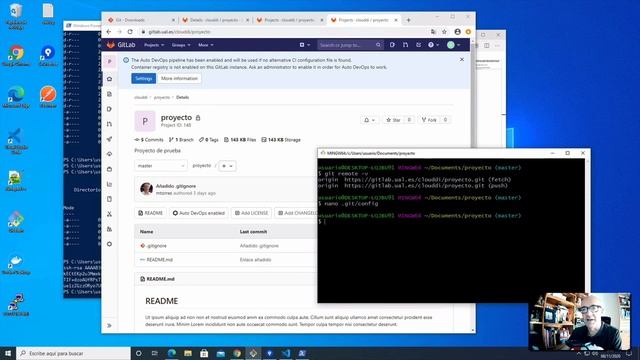
Task: Open Snippets scissors icon in sidebar
Action: [x=109, y=214]
